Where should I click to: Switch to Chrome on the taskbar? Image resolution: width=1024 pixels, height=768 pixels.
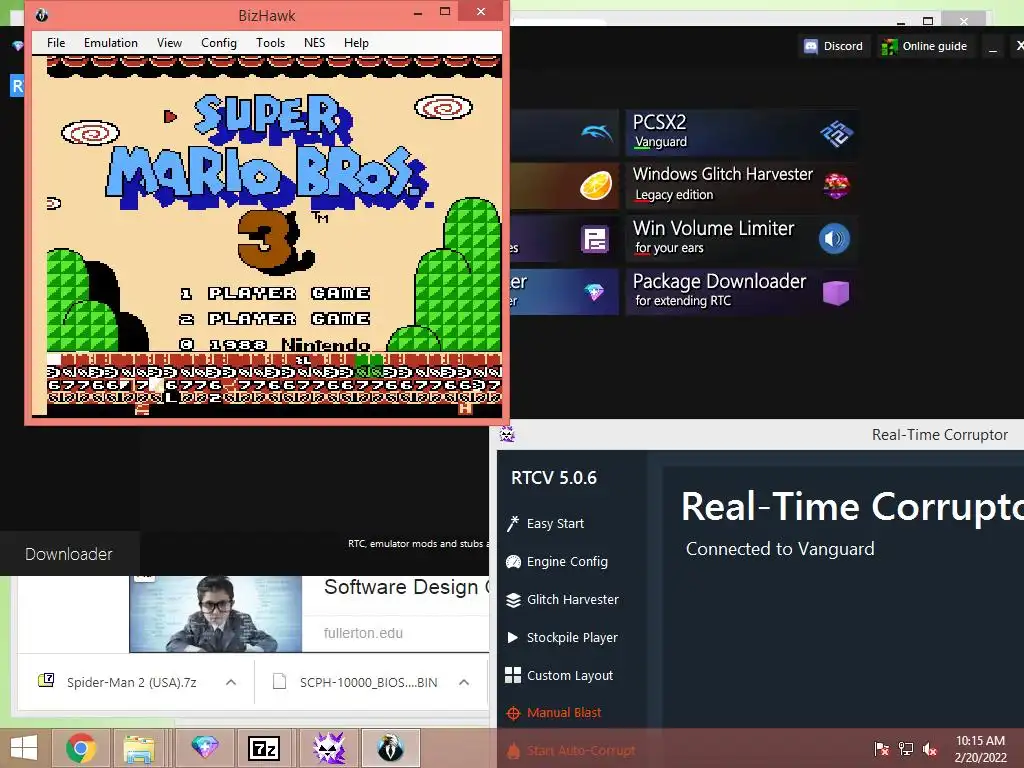click(80, 748)
